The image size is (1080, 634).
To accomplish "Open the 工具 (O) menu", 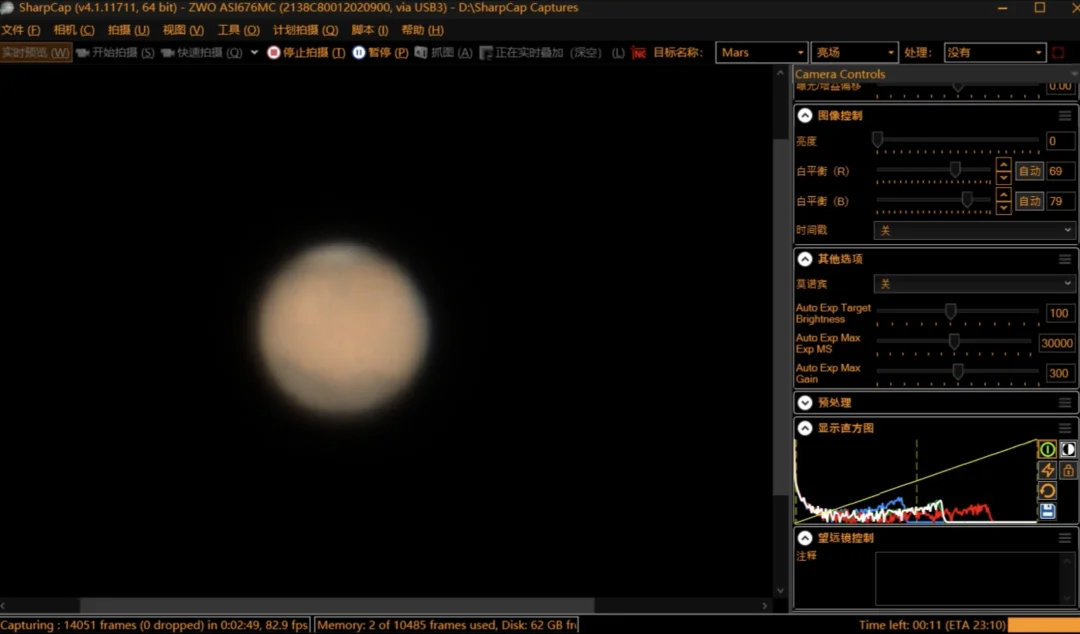I will pos(238,30).
